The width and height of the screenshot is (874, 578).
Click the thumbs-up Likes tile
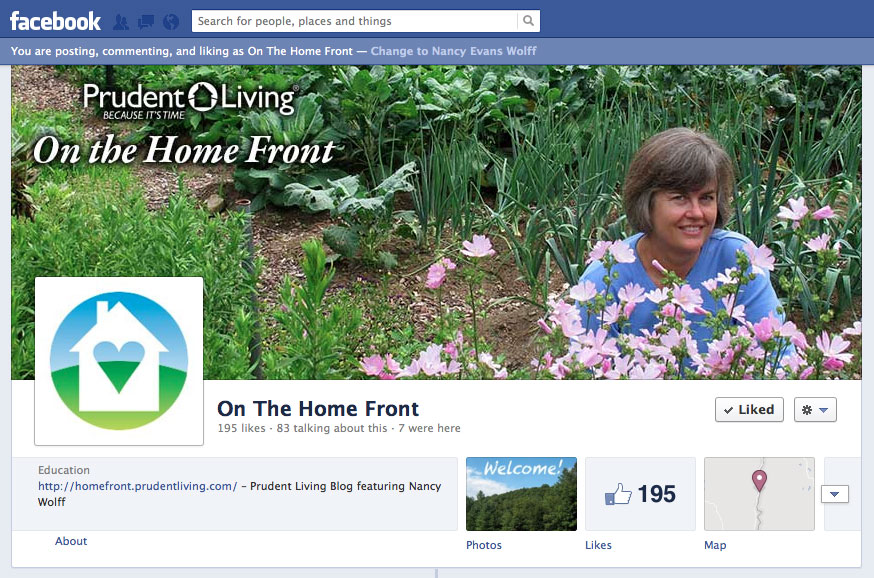coord(640,494)
